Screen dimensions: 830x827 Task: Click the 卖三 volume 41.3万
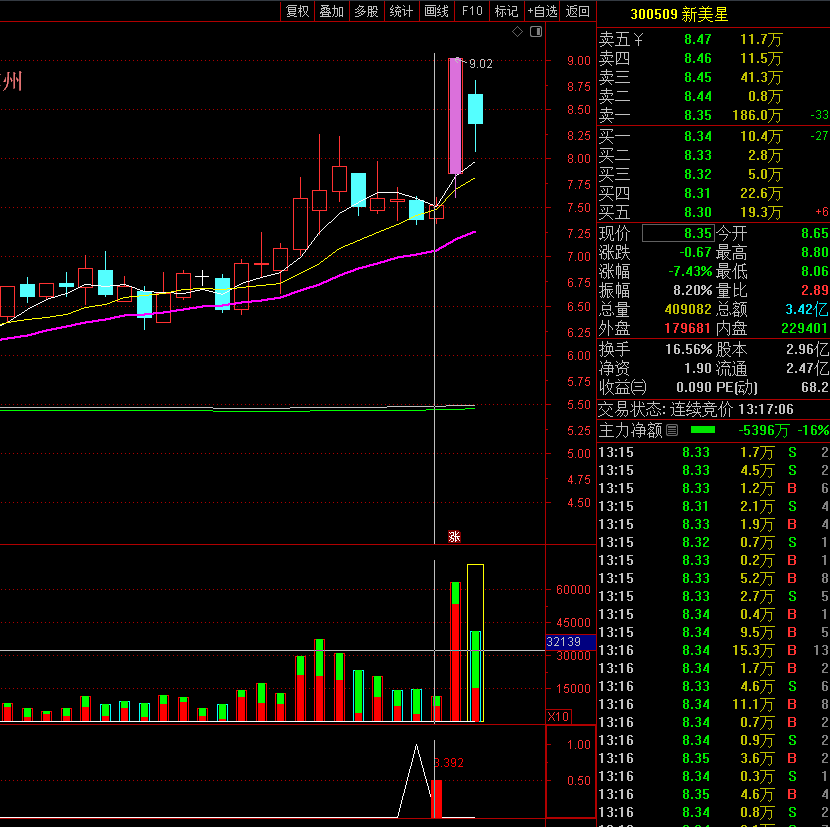pyautogui.click(x=761, y=78)
